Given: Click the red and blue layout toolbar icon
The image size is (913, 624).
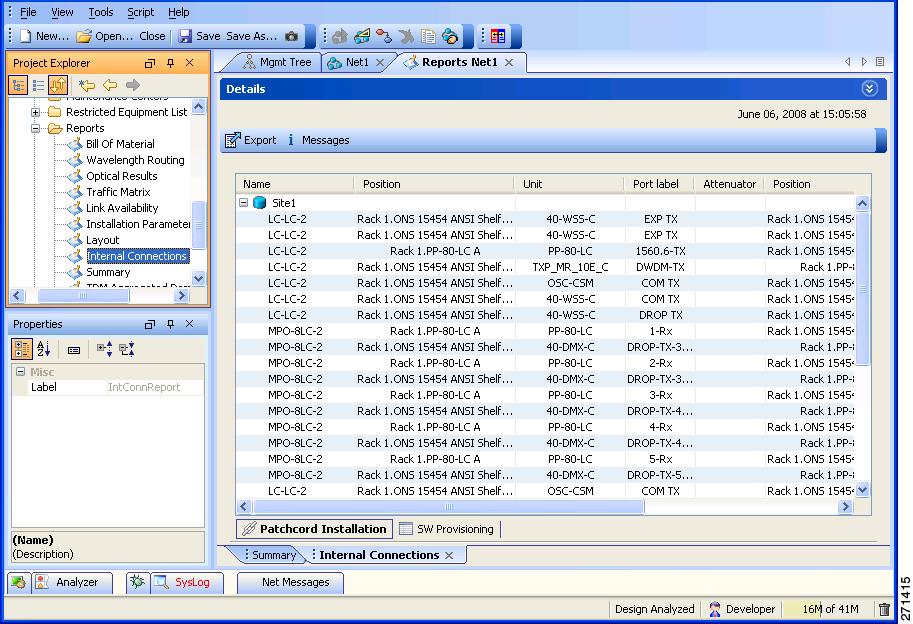Looking at the screenshot, I should coord(498,36).
